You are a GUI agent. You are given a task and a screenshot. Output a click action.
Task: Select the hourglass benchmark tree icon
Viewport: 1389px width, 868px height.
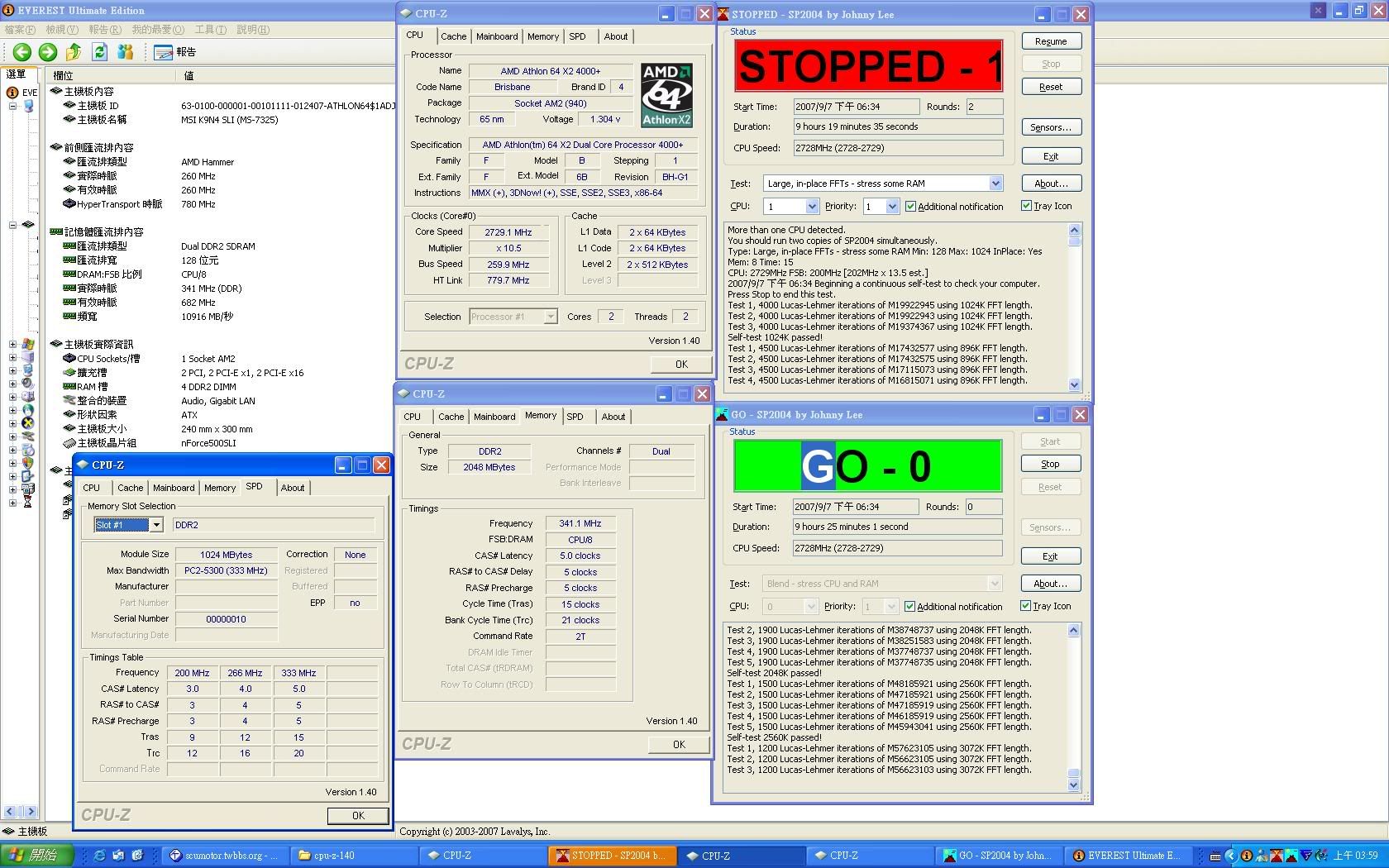pos(28,502)
